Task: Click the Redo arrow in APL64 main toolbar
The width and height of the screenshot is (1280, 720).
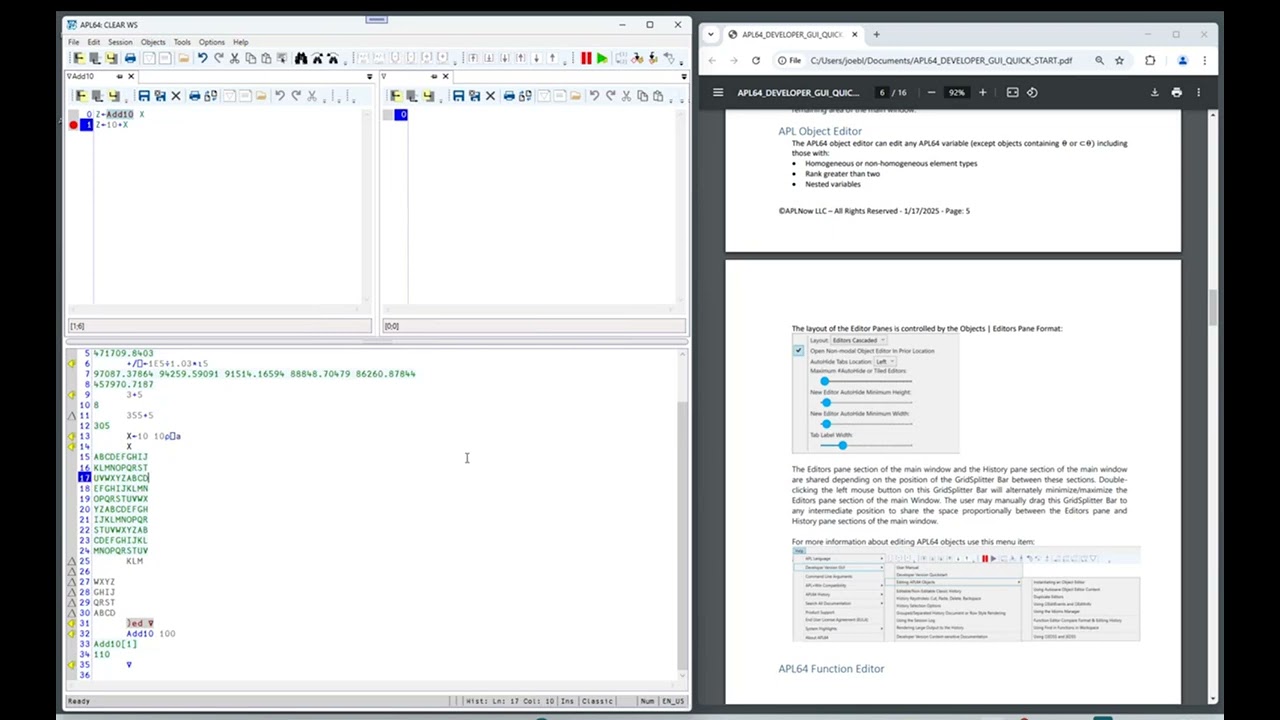Action: click(x=219, y=58)
